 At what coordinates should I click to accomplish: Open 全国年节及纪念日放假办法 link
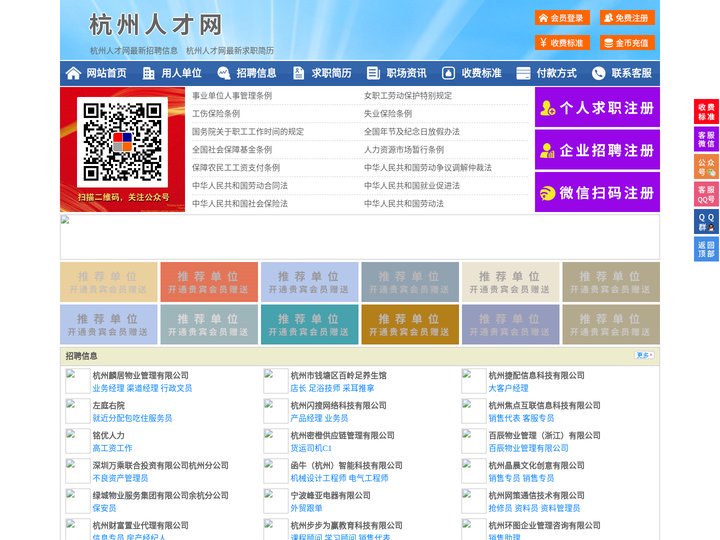click(x=412, y=131)
